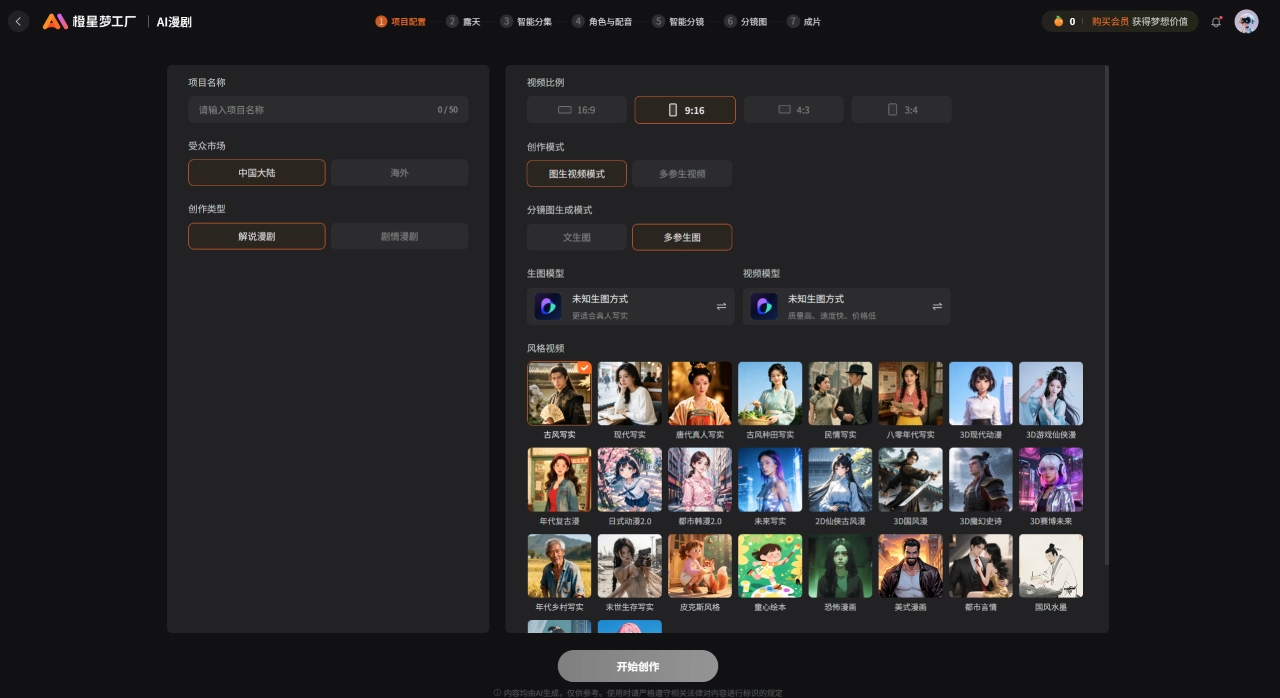Go to step 6 分镜图
1280x698 pixels.
tap(746, 21)
